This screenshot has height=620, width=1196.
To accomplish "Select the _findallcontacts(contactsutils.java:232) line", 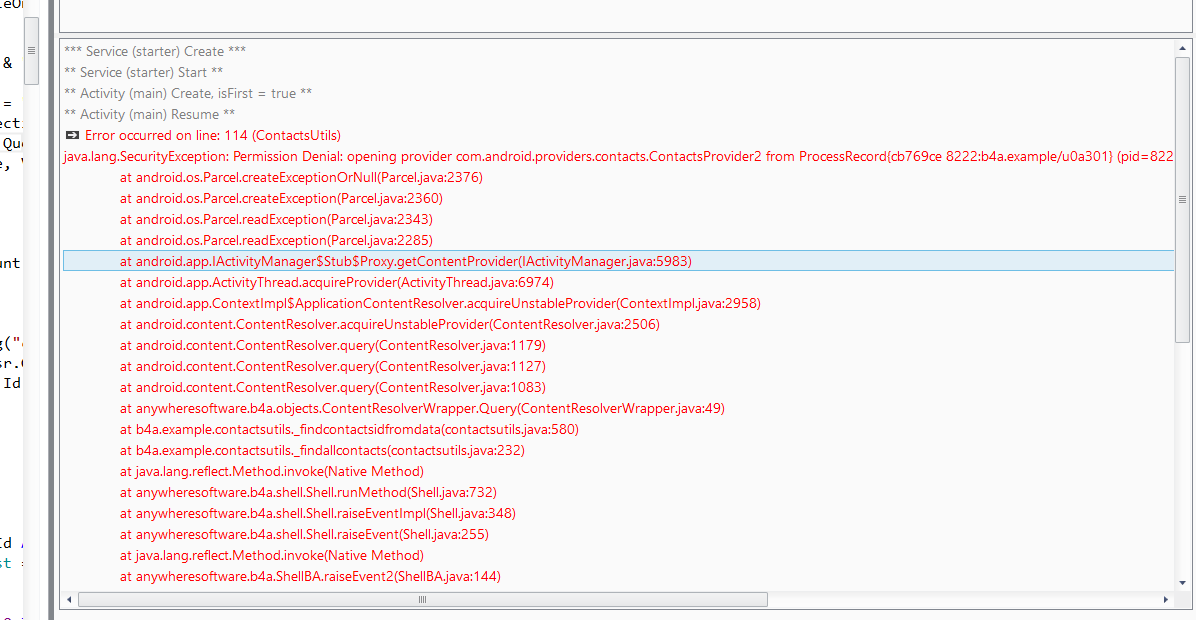I will pos(322,450).
